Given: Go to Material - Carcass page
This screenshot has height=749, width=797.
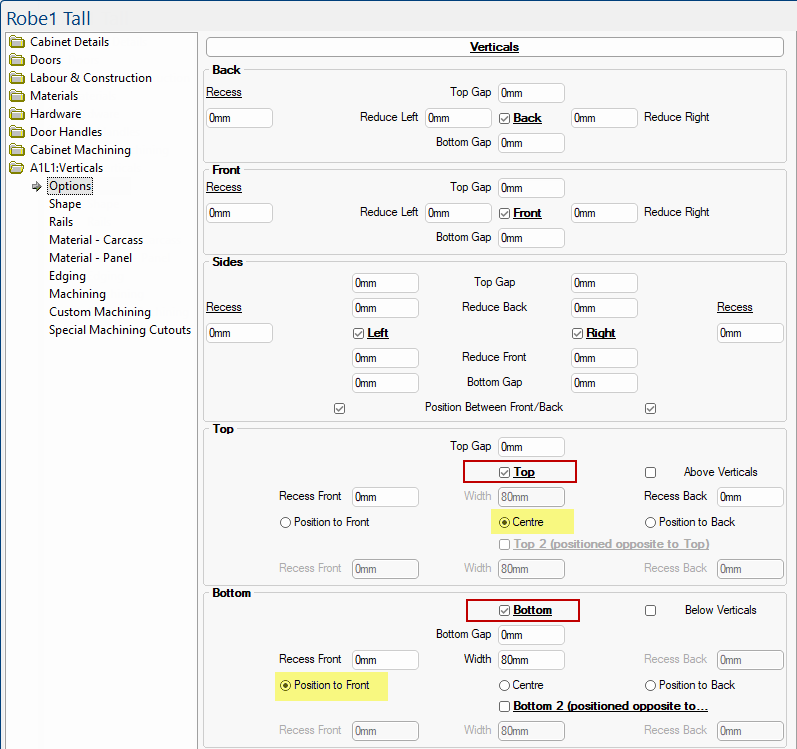Looking at the screenshot, I should point(96,240).
